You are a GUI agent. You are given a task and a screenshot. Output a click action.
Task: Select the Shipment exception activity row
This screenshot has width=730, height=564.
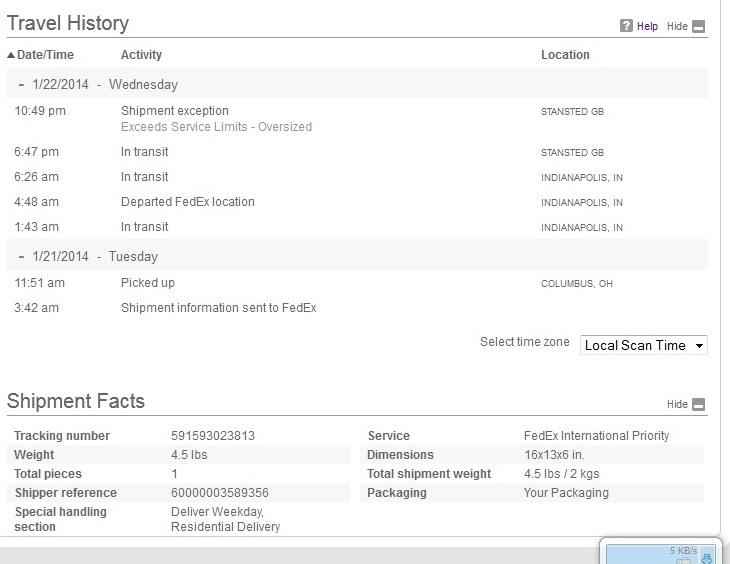click(x=174, y=111)
